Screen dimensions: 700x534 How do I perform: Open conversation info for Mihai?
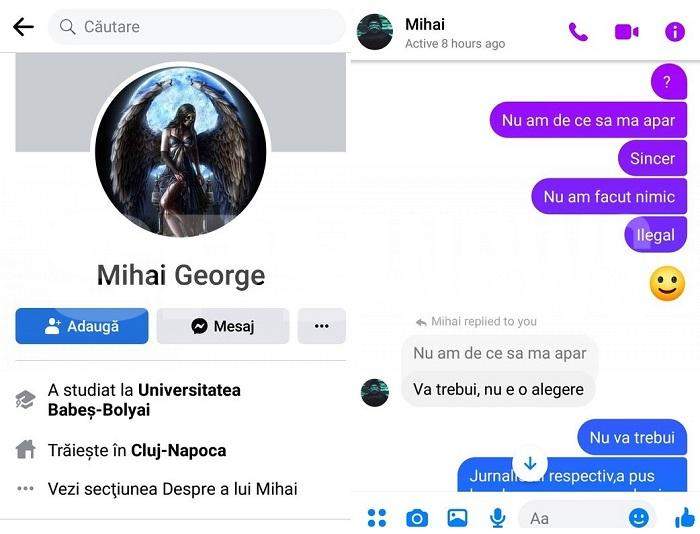(x=675, y=32)
